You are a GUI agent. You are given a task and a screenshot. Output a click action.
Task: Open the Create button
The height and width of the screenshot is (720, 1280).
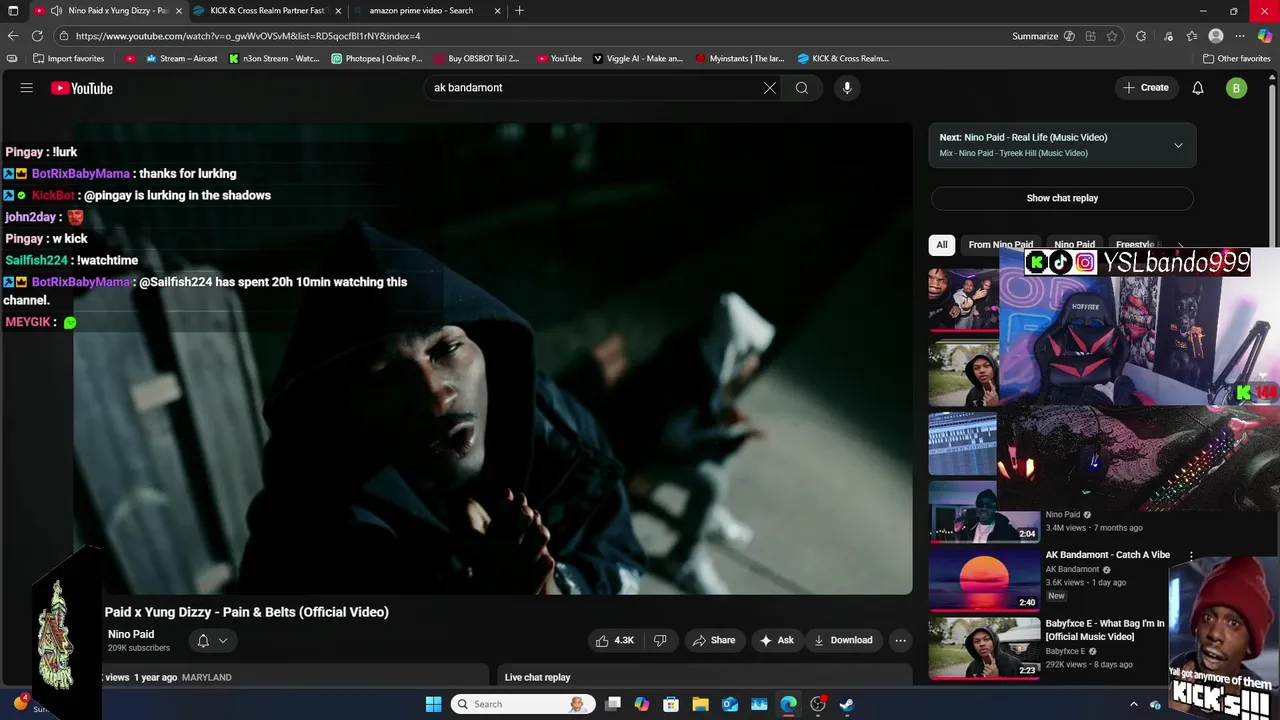(1146, 88)
